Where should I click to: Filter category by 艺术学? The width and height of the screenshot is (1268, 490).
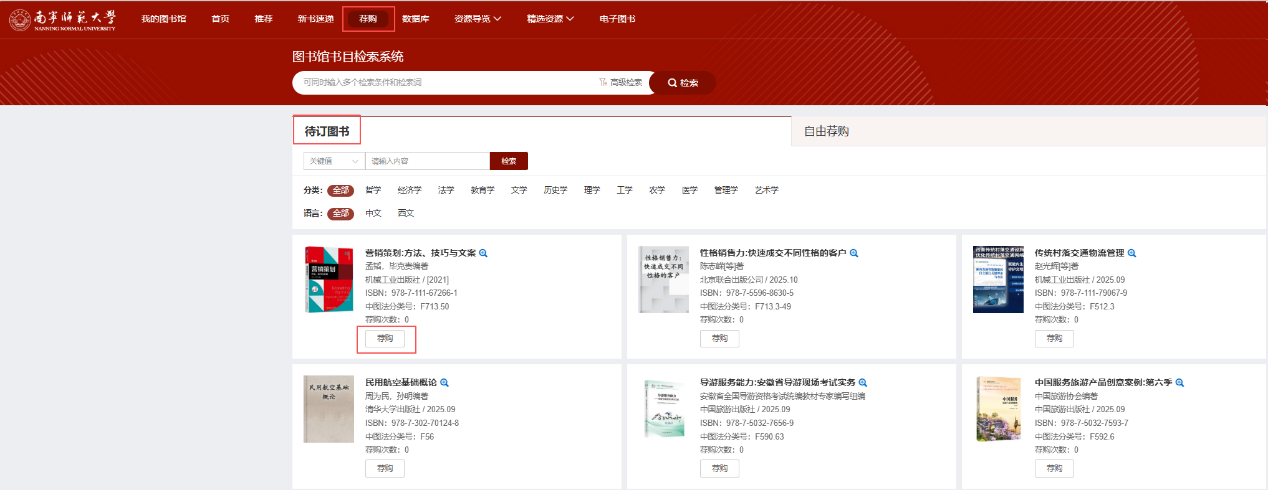pos(766,190)
